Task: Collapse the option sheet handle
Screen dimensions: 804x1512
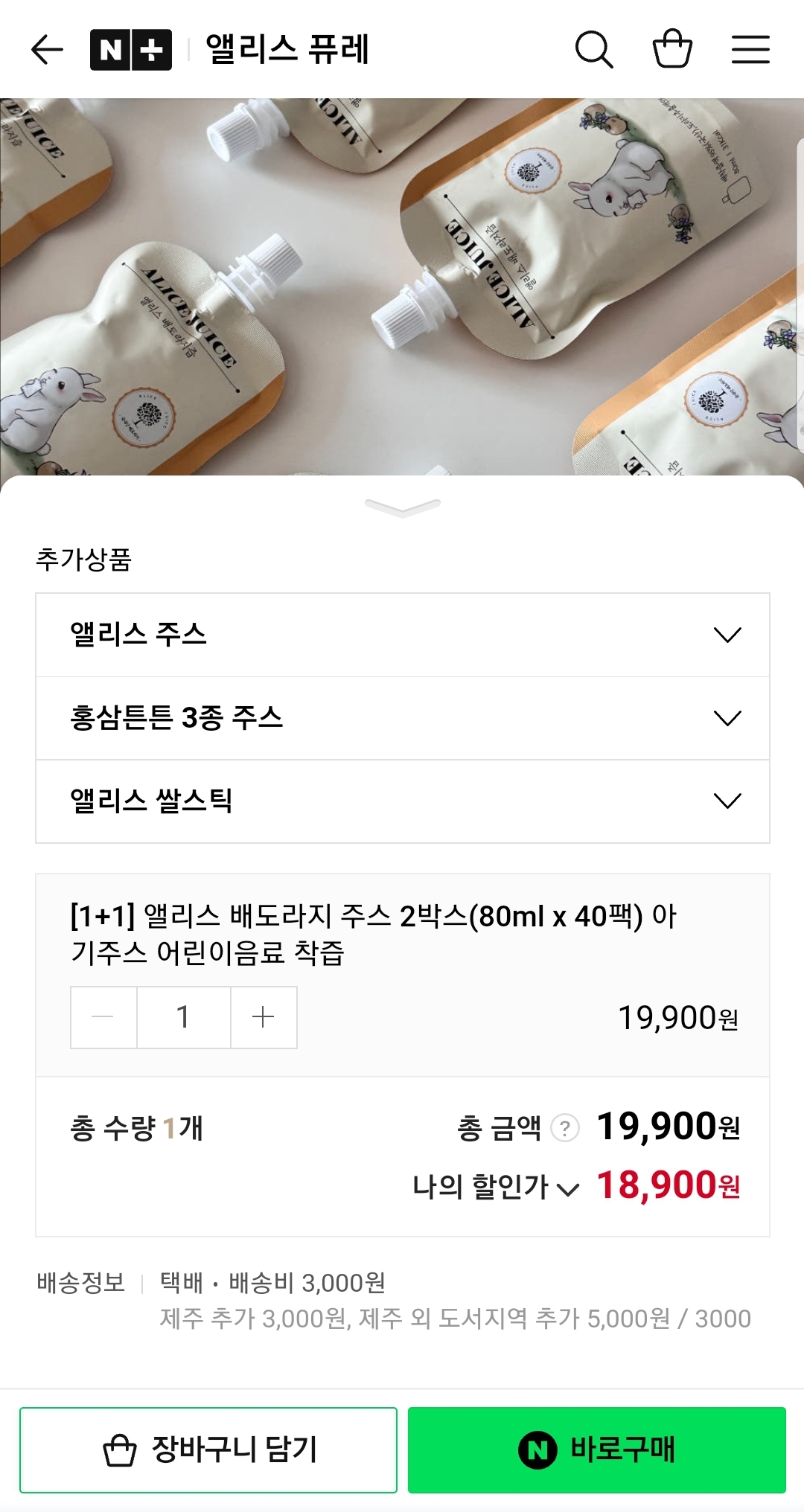Action: coord(402,507)
